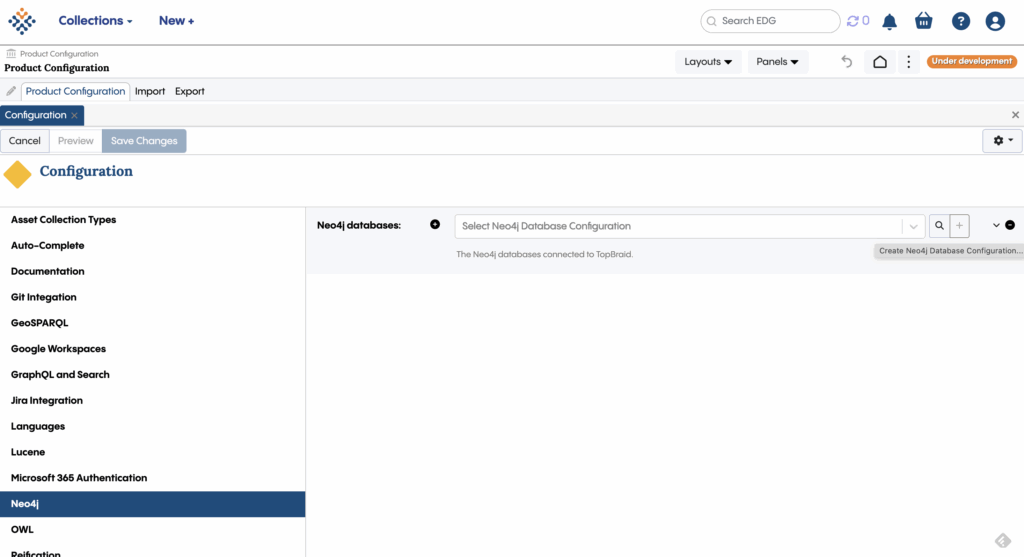Open the Layouts dropdown
This screenshot has width=1024, height=557.
click(x=708, y=62)
